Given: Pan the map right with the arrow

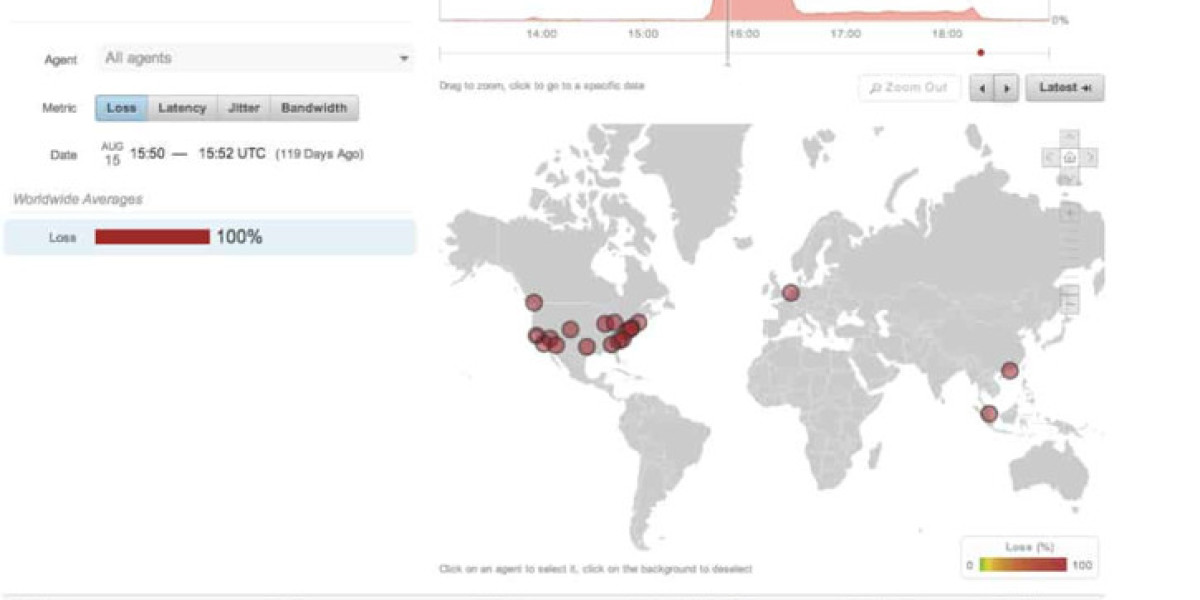Looking at the screenshot, I should [x=1090, y=157].
